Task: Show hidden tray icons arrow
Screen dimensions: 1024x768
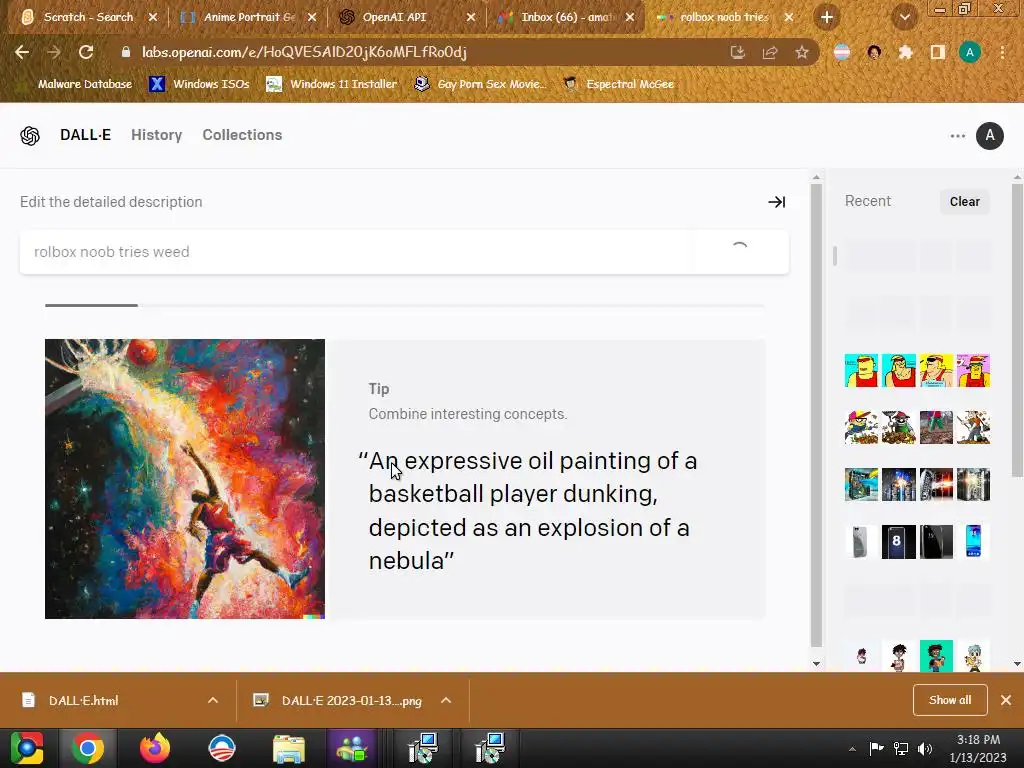Action: (852, 749)
